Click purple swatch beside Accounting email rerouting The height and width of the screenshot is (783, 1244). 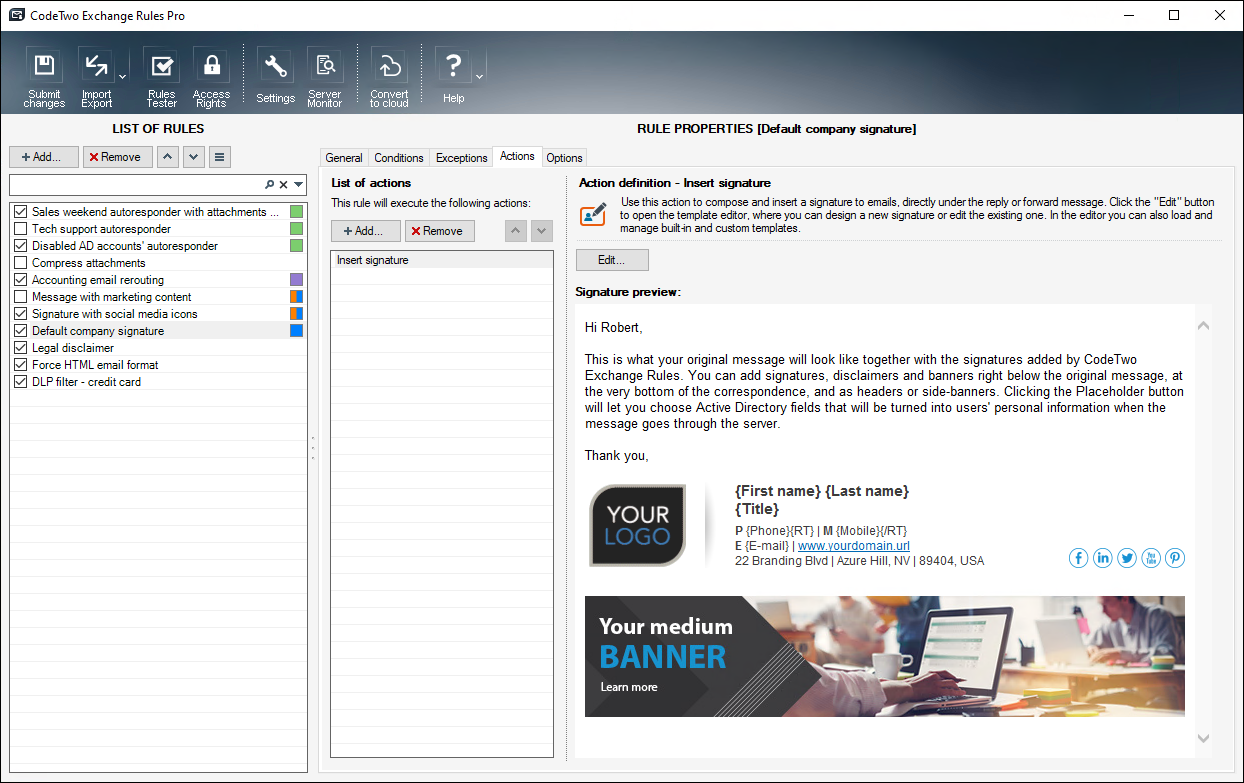click(x=296, y=280)
